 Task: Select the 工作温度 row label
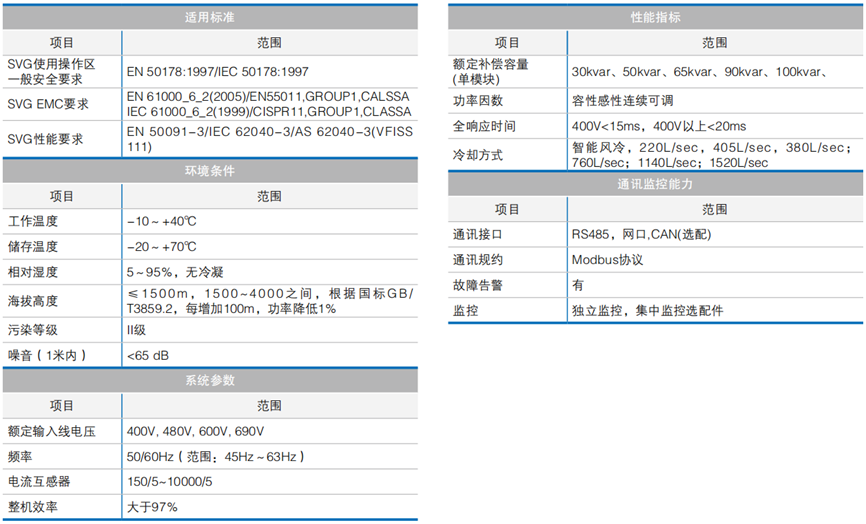pos(33,221)
